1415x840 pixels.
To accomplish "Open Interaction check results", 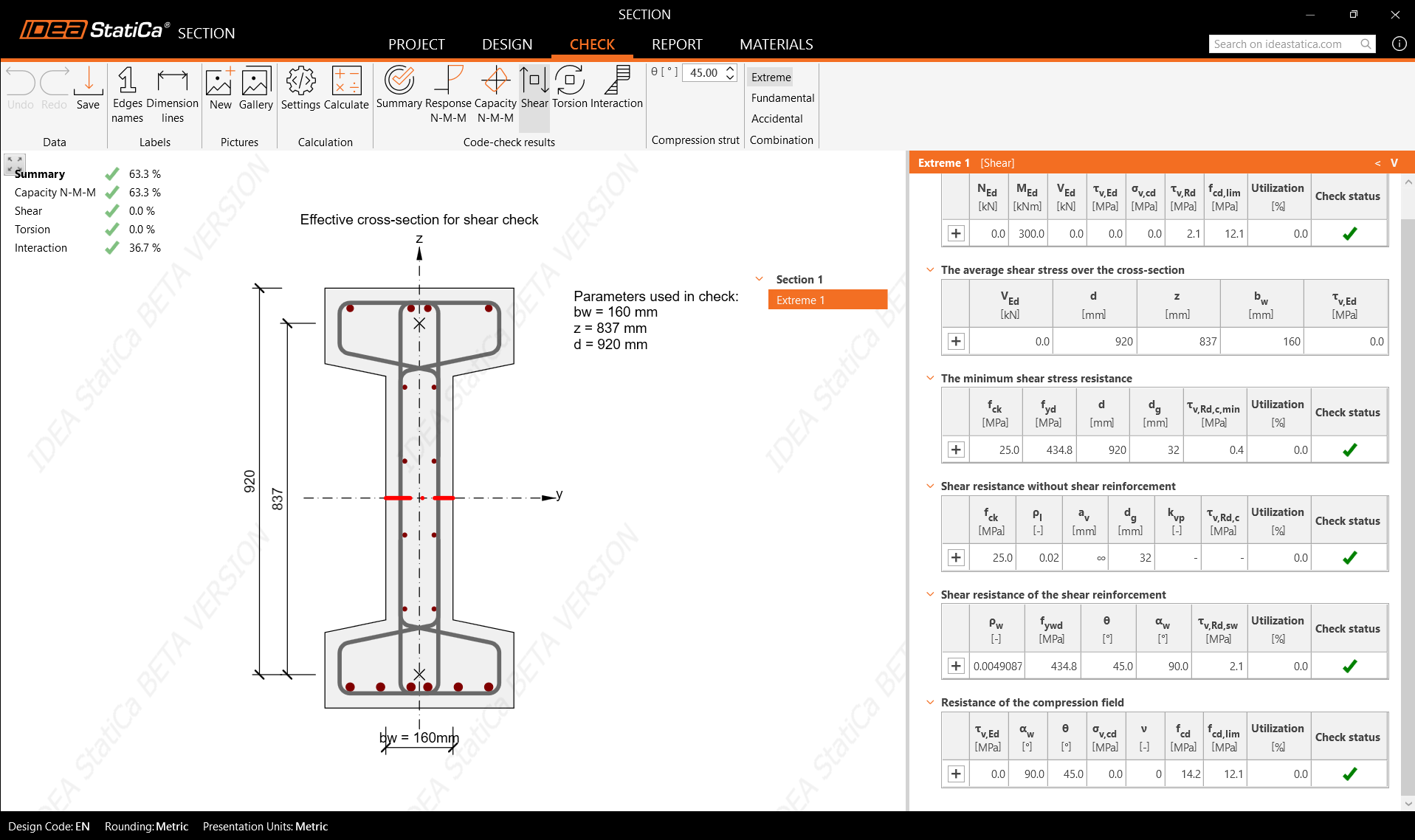I will point(616,89).
